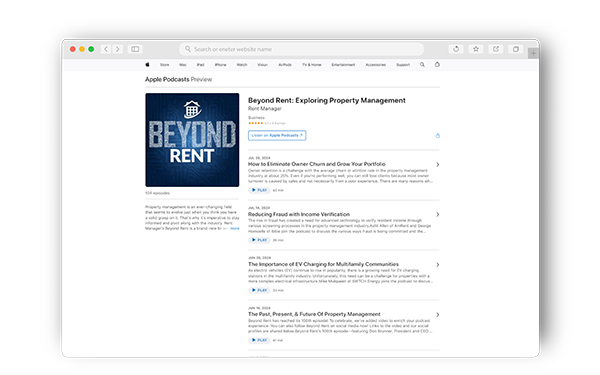Click more link in podcast description

[235, 228]
